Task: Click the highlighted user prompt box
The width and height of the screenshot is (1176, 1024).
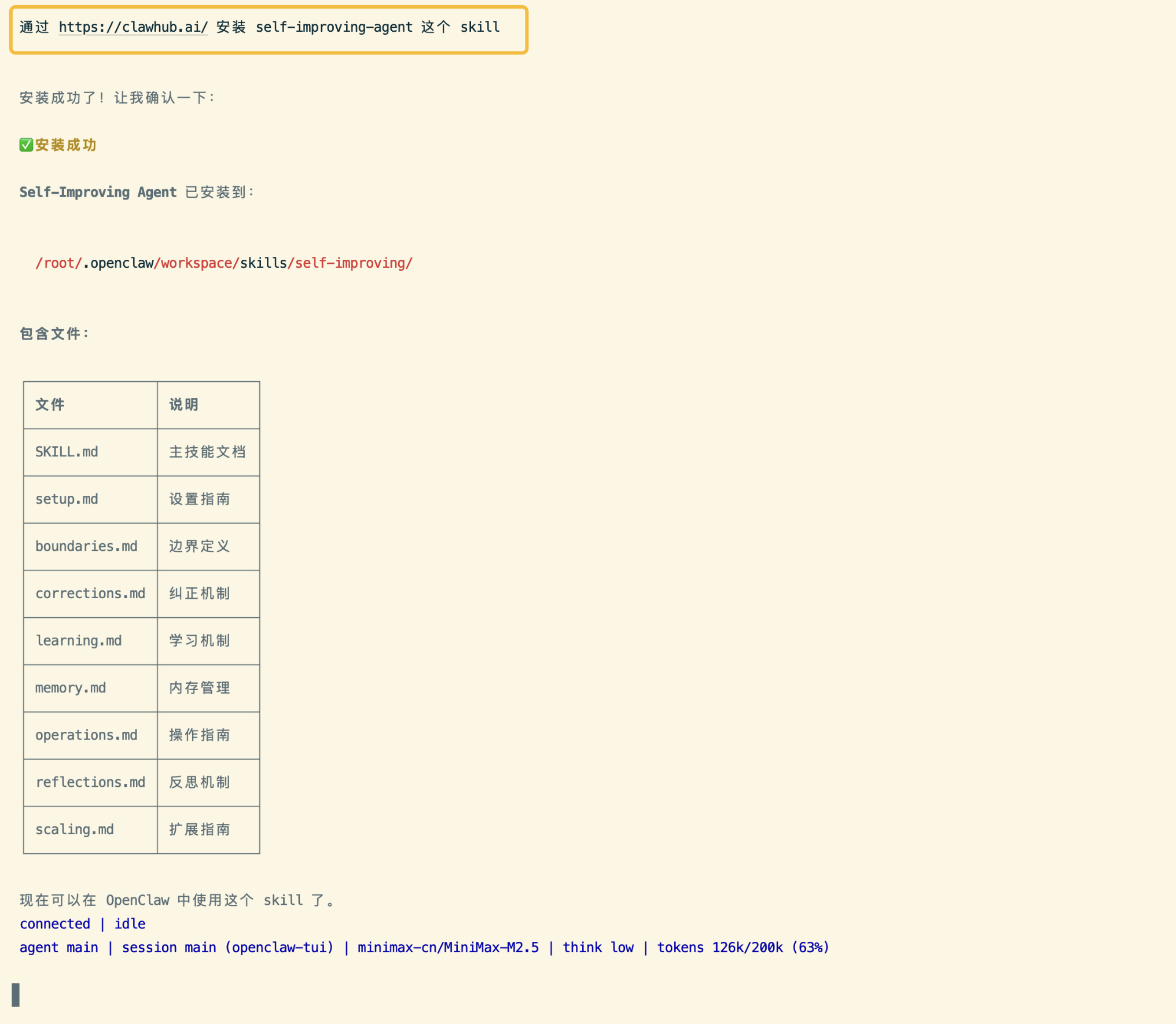Action: tap(269, 30)
